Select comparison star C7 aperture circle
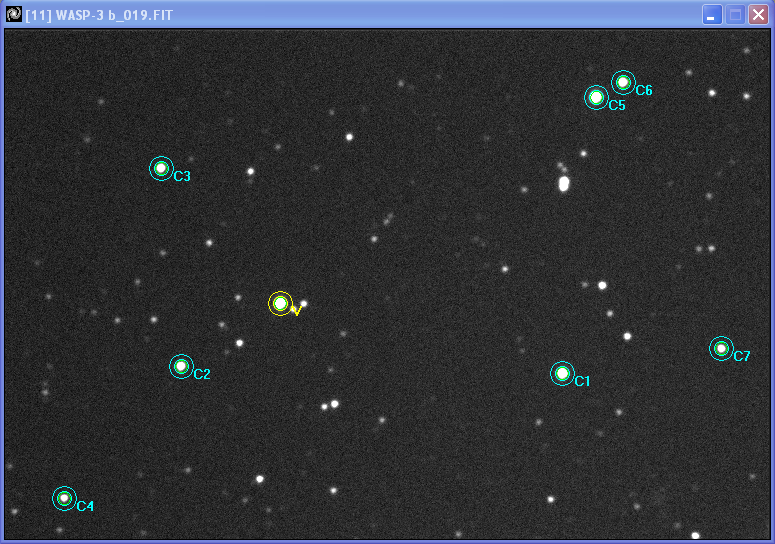Viewport: 775px width, 544px height. (721, 348)
